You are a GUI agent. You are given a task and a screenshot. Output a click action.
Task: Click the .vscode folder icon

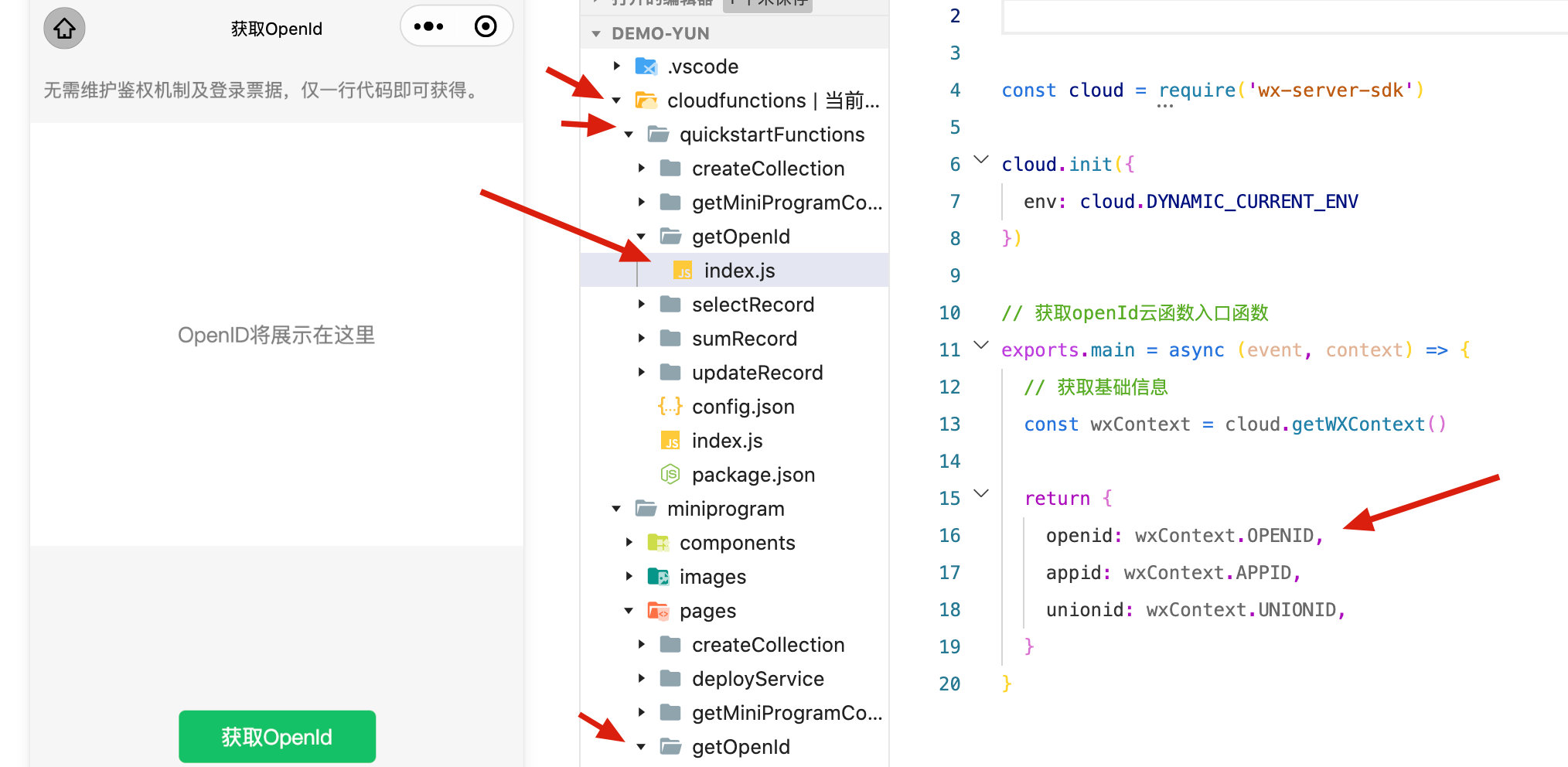tap(646, 66)
